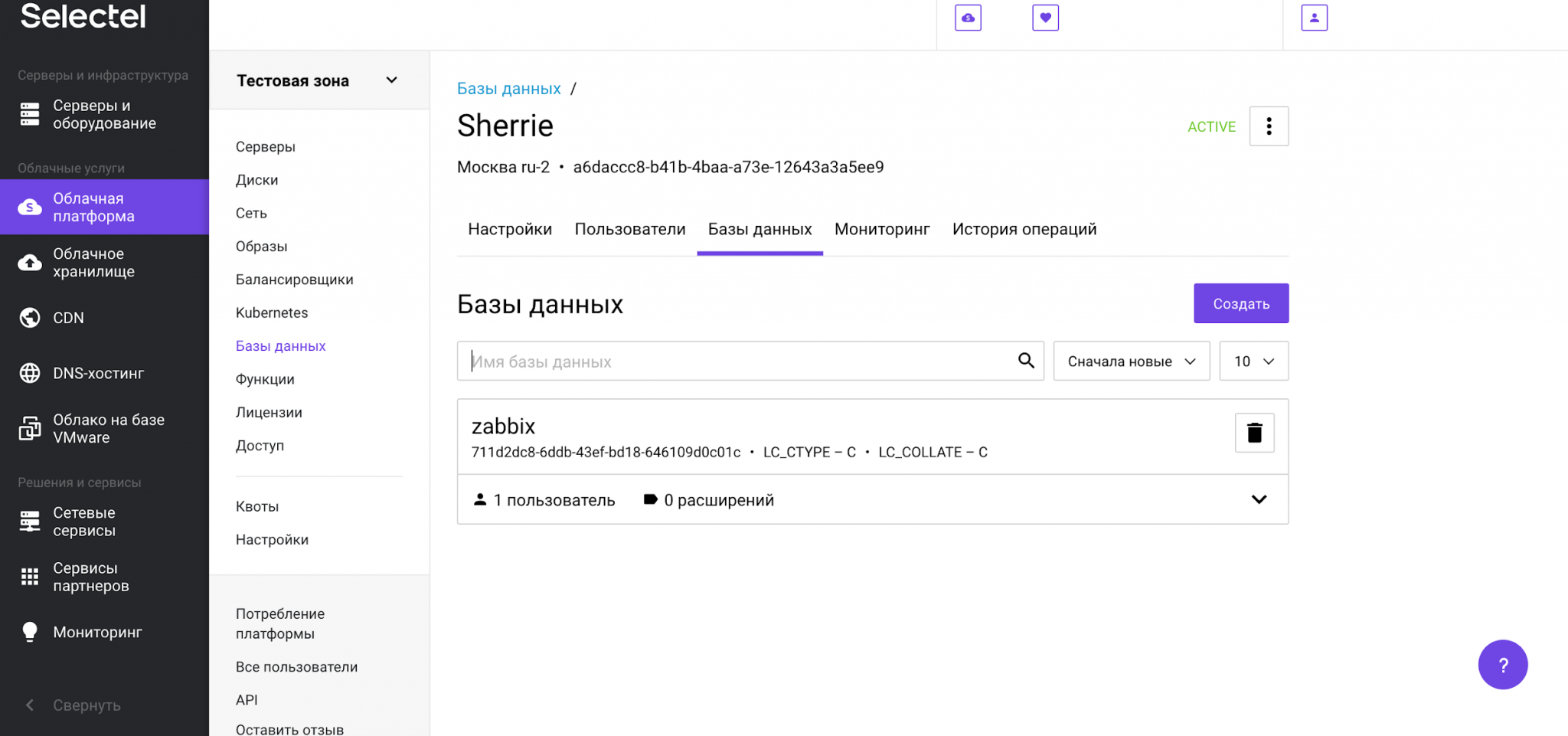1568x736 pixels.
Task: Switch to the Пользователи tab
Action: (629, 229)
